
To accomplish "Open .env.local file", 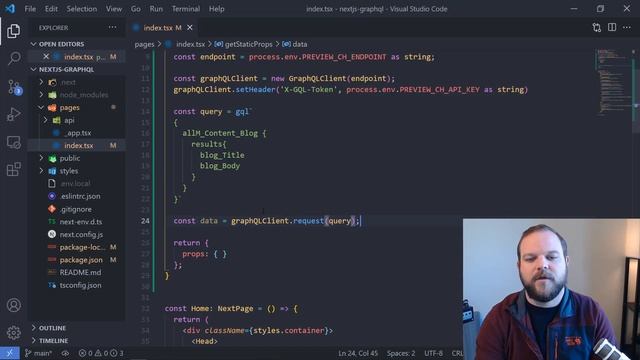I will [76, 183].
